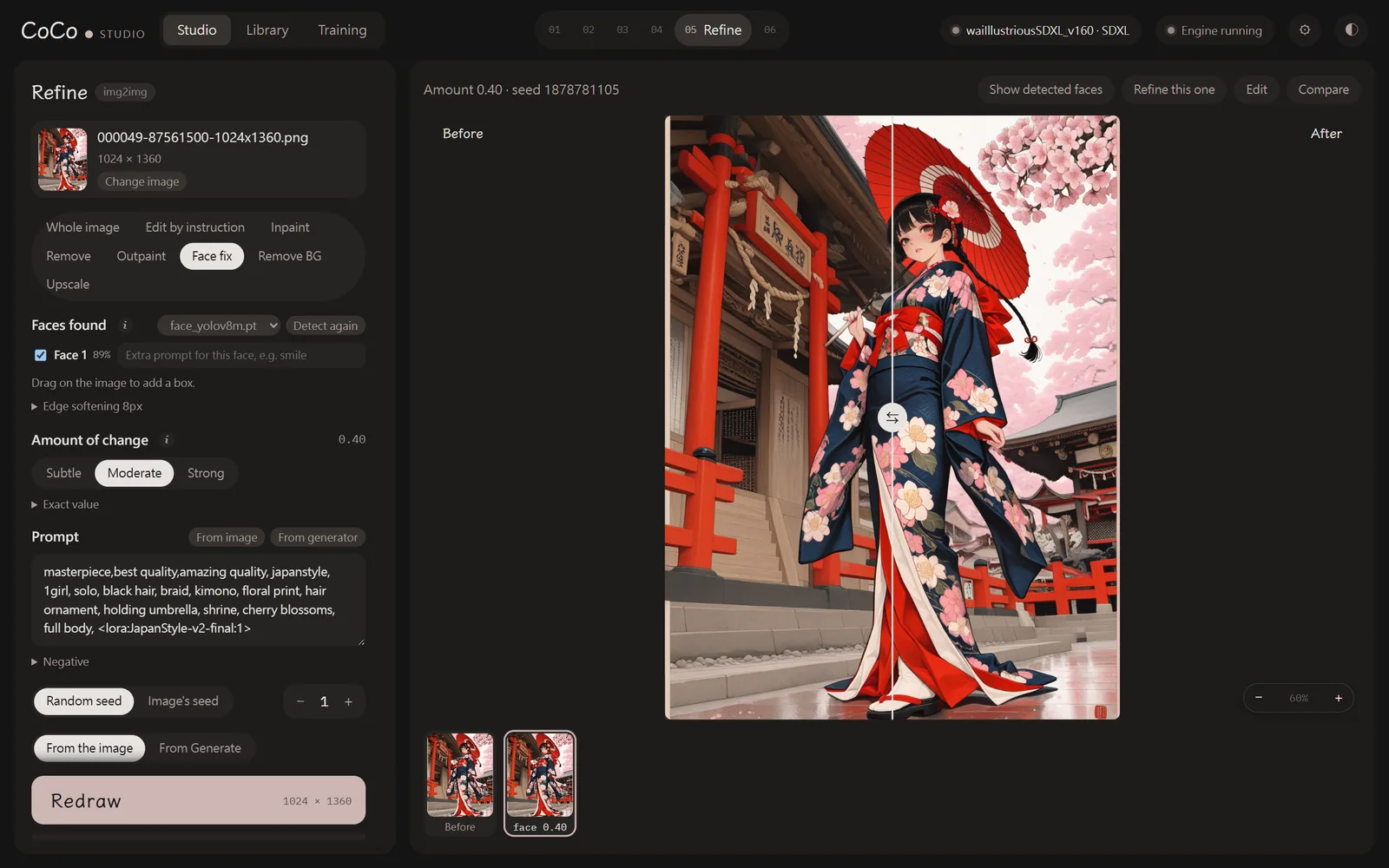This screenshot has width=1389, height=868.
Task: Select the Before thumbnail
Action: point(460,783)
